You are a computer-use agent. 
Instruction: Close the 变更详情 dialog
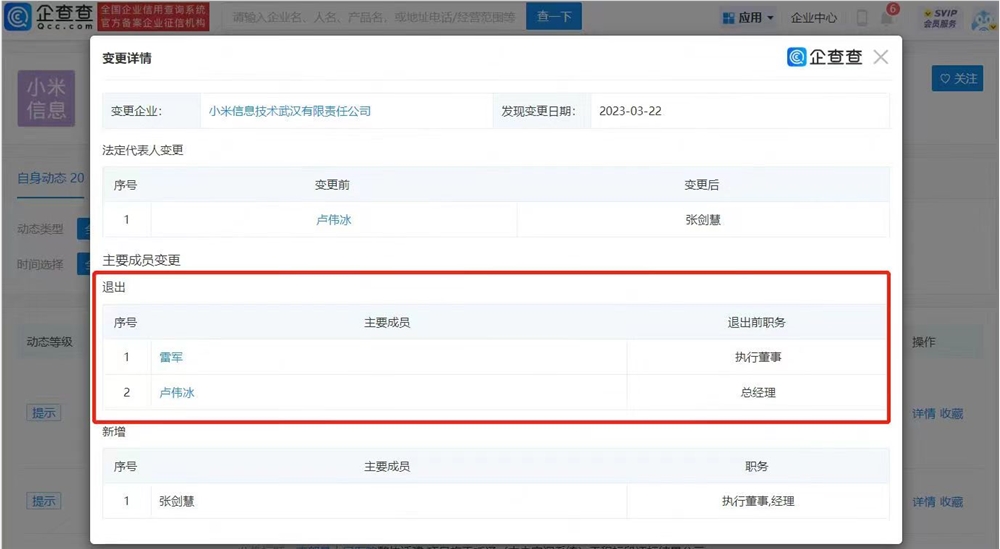coord(880,58)
